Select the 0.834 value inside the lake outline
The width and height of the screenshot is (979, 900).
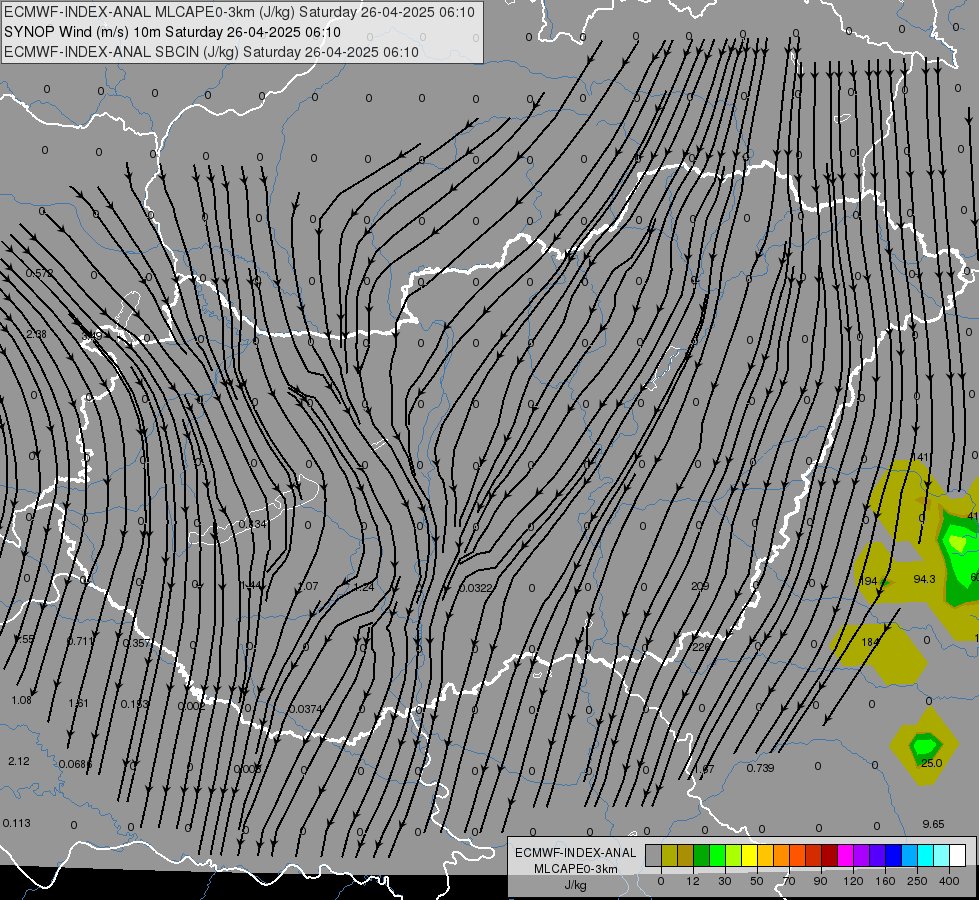tap(253, 524)
